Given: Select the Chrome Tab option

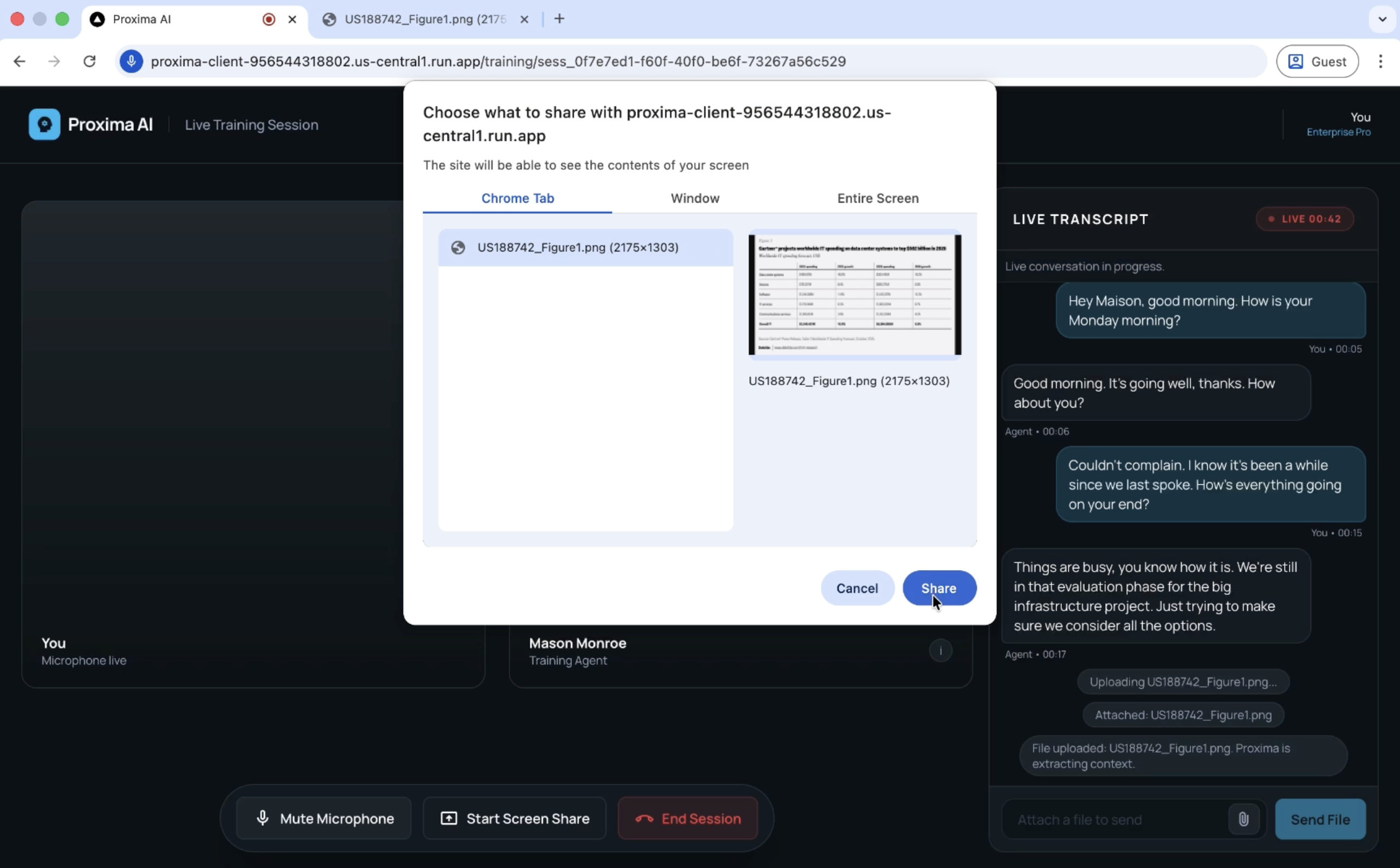Looking at the screenshot, I should 517,198.
